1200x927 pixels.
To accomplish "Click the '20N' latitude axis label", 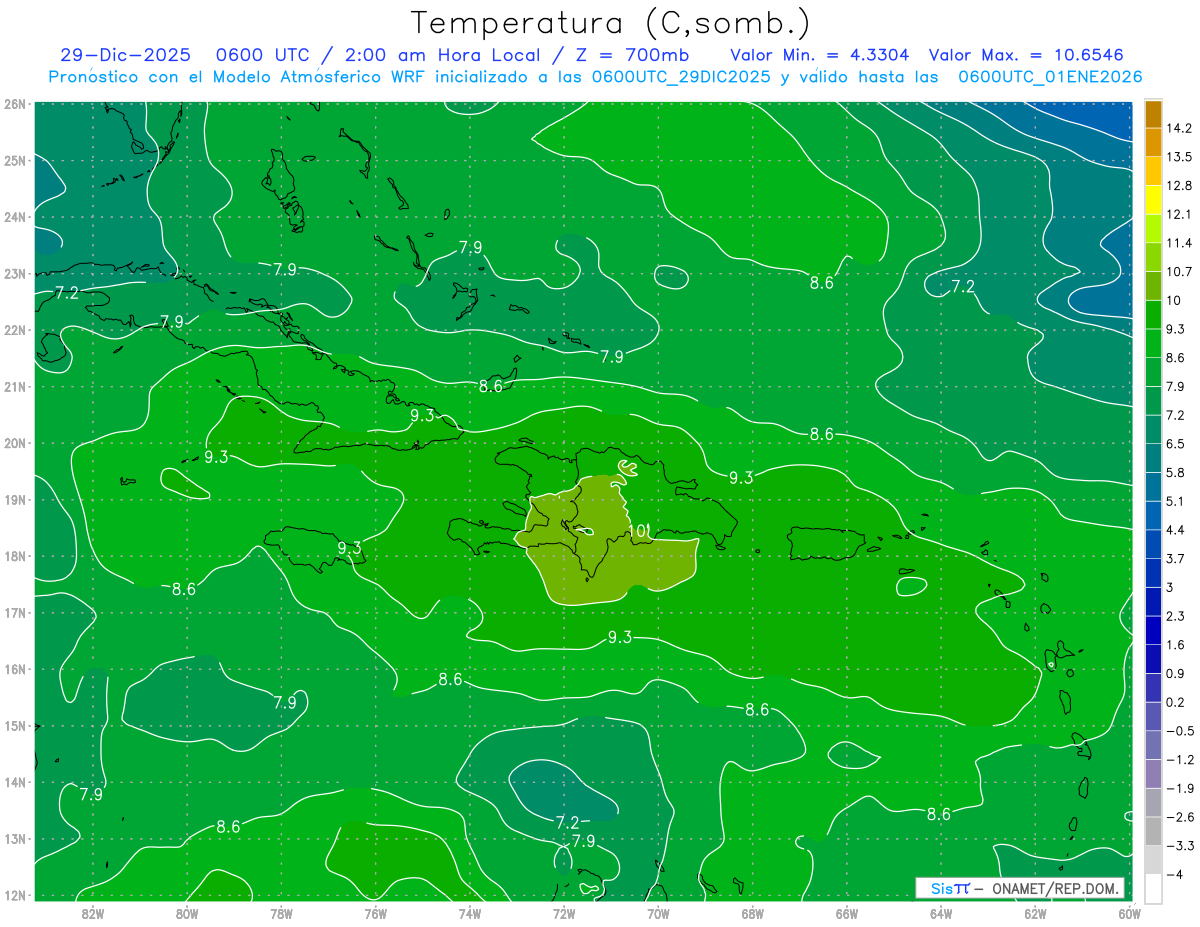I will [x=14, y=443].
